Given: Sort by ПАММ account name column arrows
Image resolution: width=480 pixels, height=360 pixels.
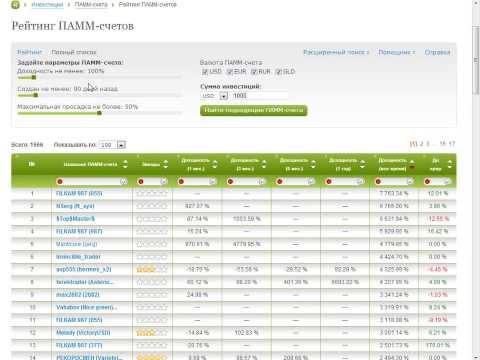Looking at the screenshot, I should [x=125, y=164].
